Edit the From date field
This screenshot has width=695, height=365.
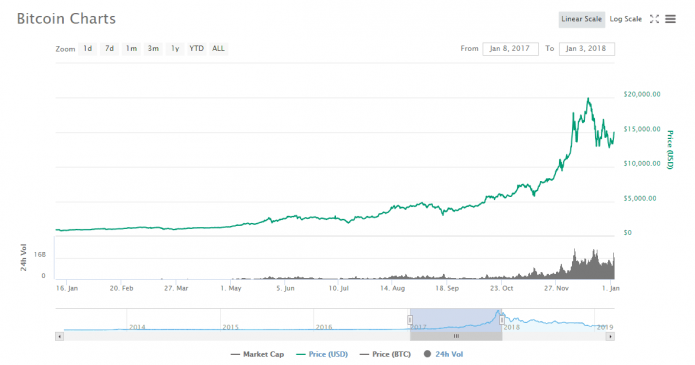tap(510, 49)
